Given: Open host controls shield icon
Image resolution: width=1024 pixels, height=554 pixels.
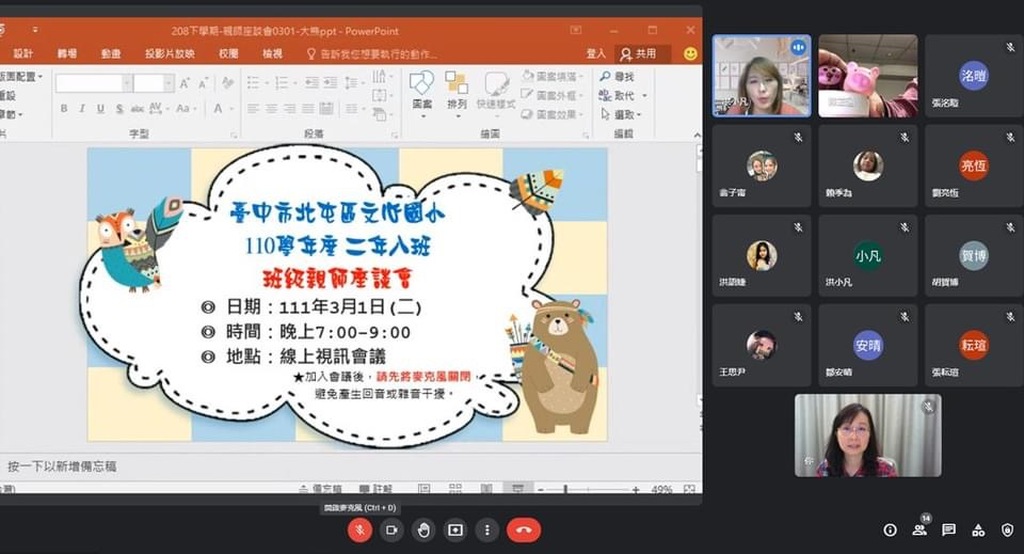Looking at the screenshot, I should coord(1007,530).
